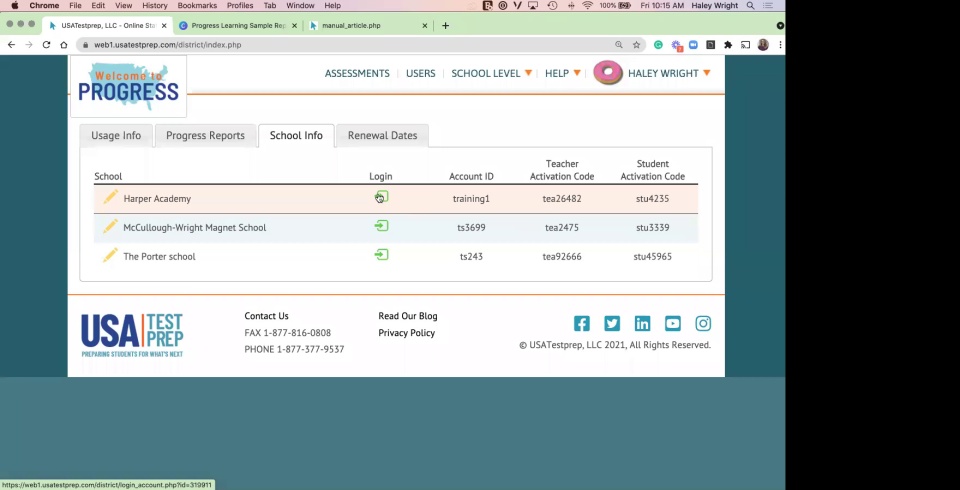The width and height of the screenshot is (960, 490).
Task: Click the login icon for McCullough-Wright Magnet School
Action: click(381, 226)
